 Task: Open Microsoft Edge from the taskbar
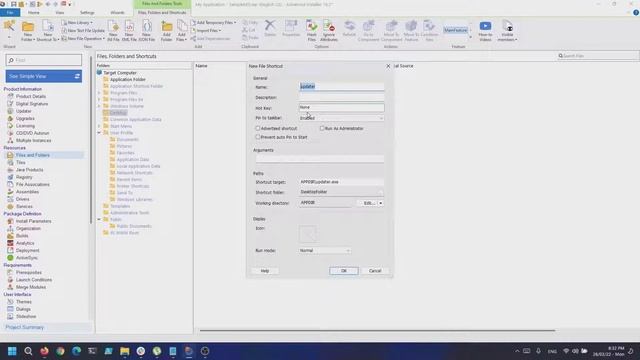(x=76, y=351)
